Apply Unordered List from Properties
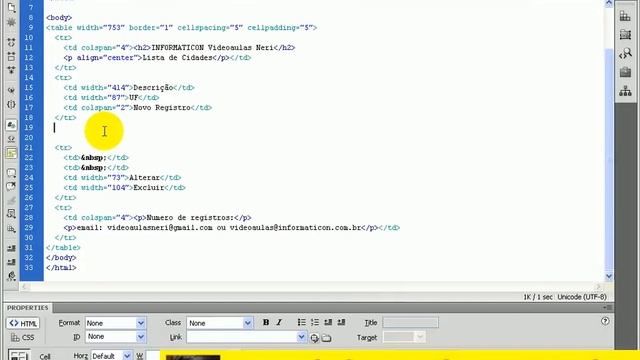 tap(302, 322)
